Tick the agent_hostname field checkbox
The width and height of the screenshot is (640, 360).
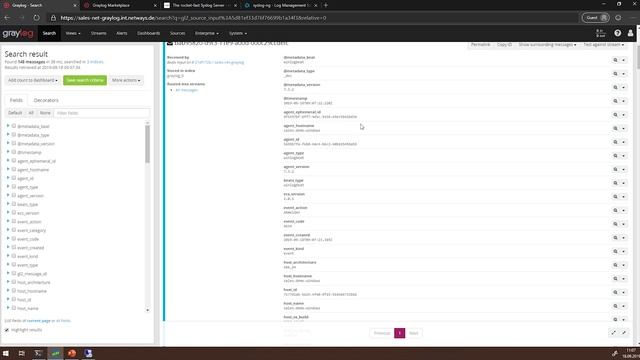point(14,169)
